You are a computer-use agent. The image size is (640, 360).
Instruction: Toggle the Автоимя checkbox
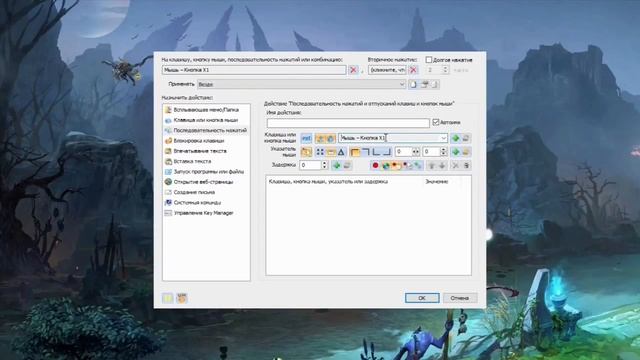pyautogui.click(x=436, y=122)
